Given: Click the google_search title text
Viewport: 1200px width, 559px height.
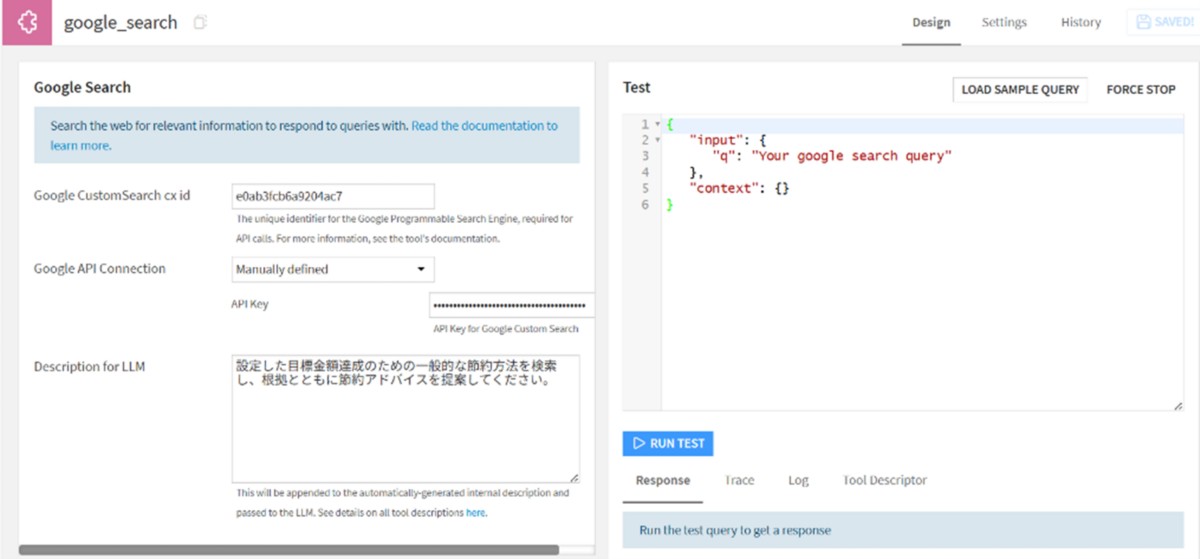Looking at the screenshot, I should coord(120,22).
